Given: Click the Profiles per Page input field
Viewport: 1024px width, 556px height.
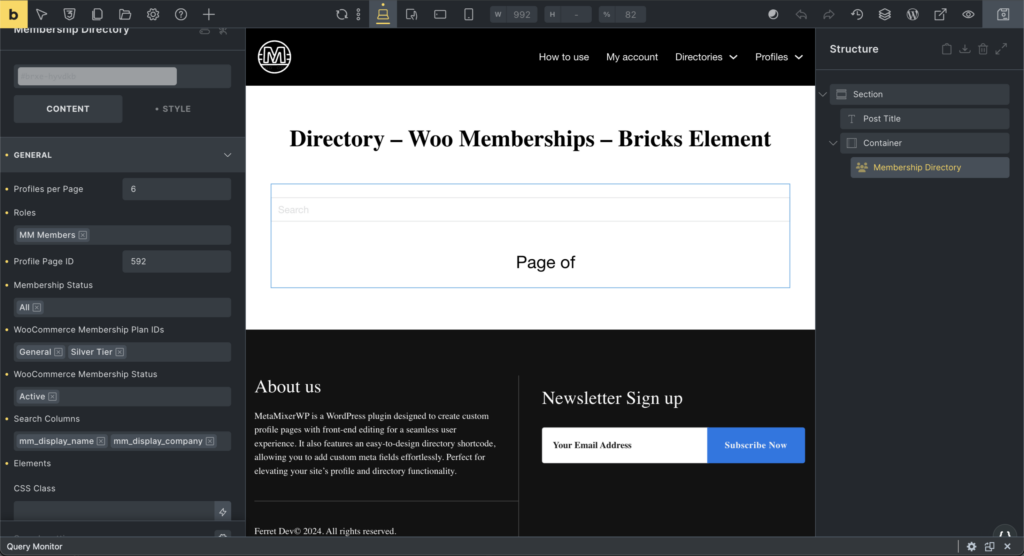Looking at the screenshot, I should (x=176, y=189).
